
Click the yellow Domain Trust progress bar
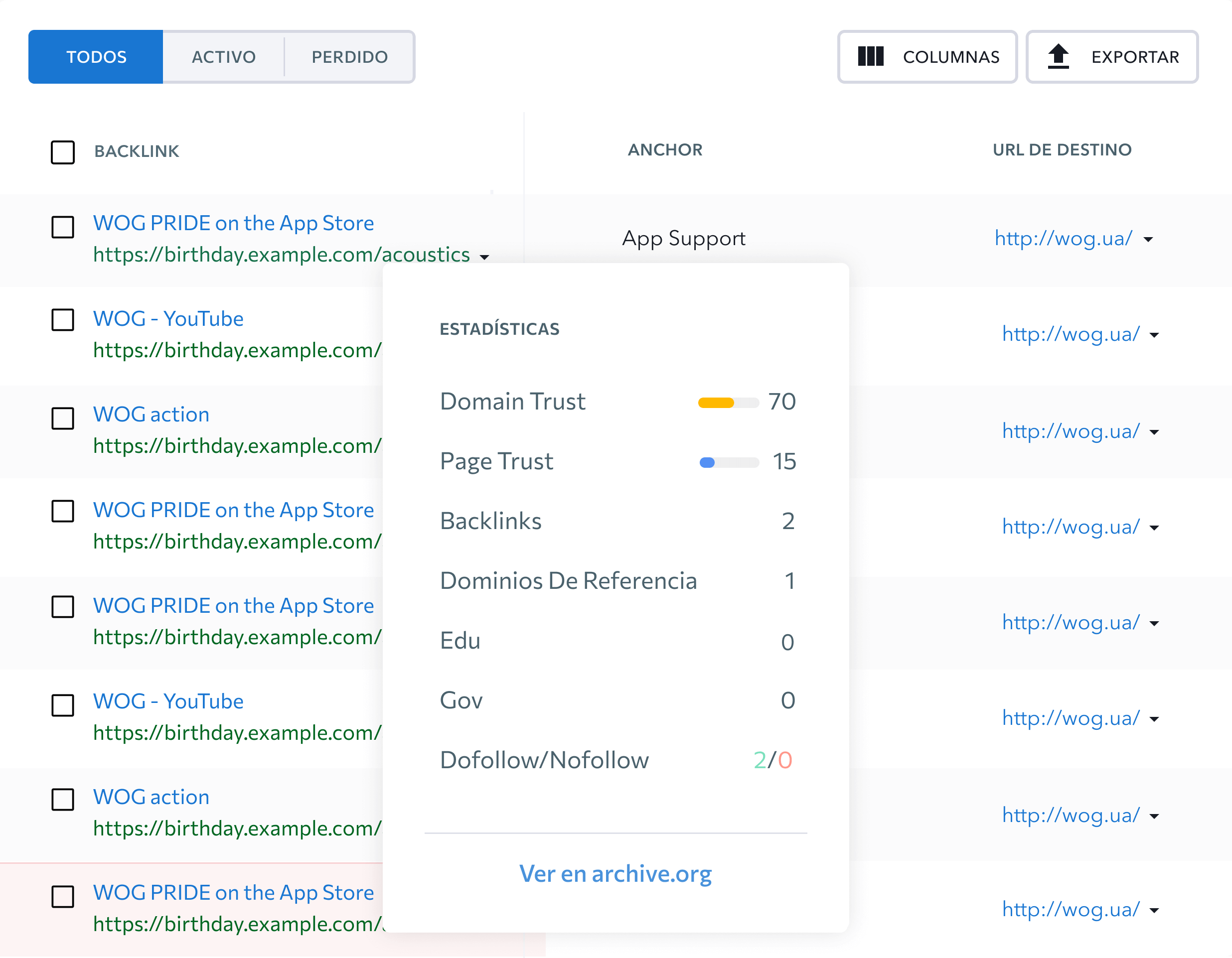(728, 403)
